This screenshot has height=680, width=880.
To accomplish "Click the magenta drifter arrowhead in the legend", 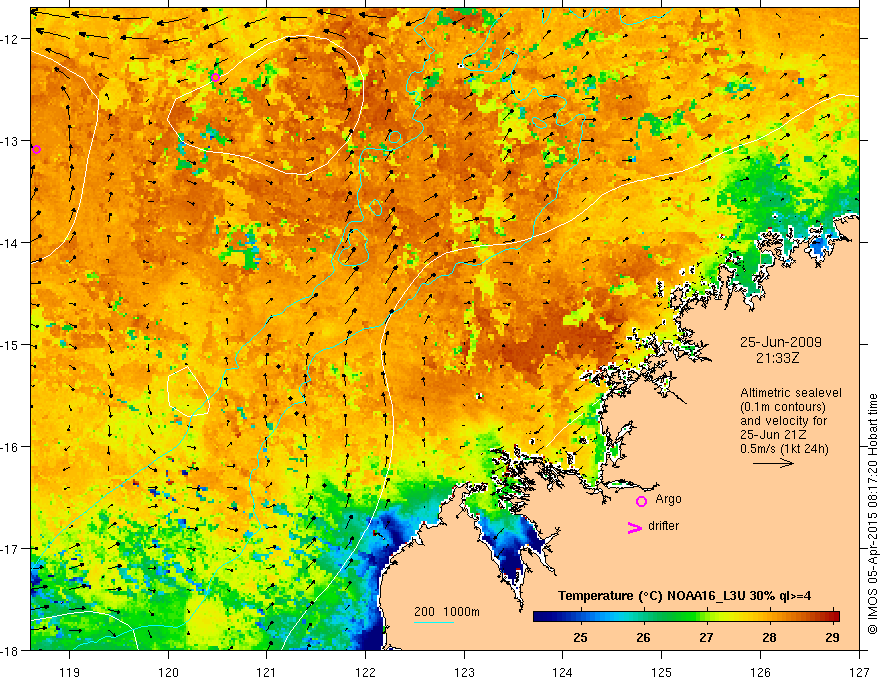I will (634, 527).
